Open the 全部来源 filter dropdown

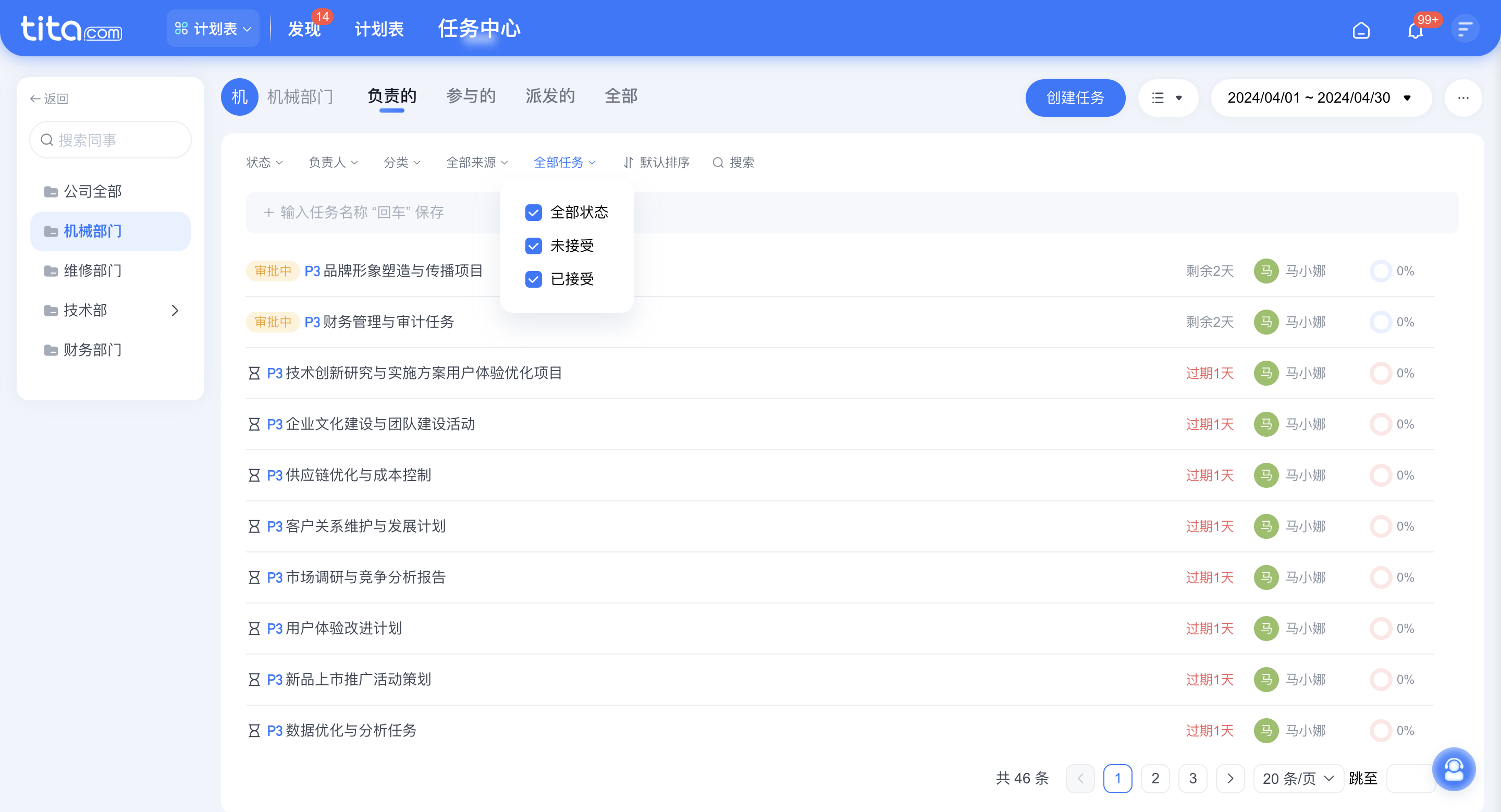[477, 163]
